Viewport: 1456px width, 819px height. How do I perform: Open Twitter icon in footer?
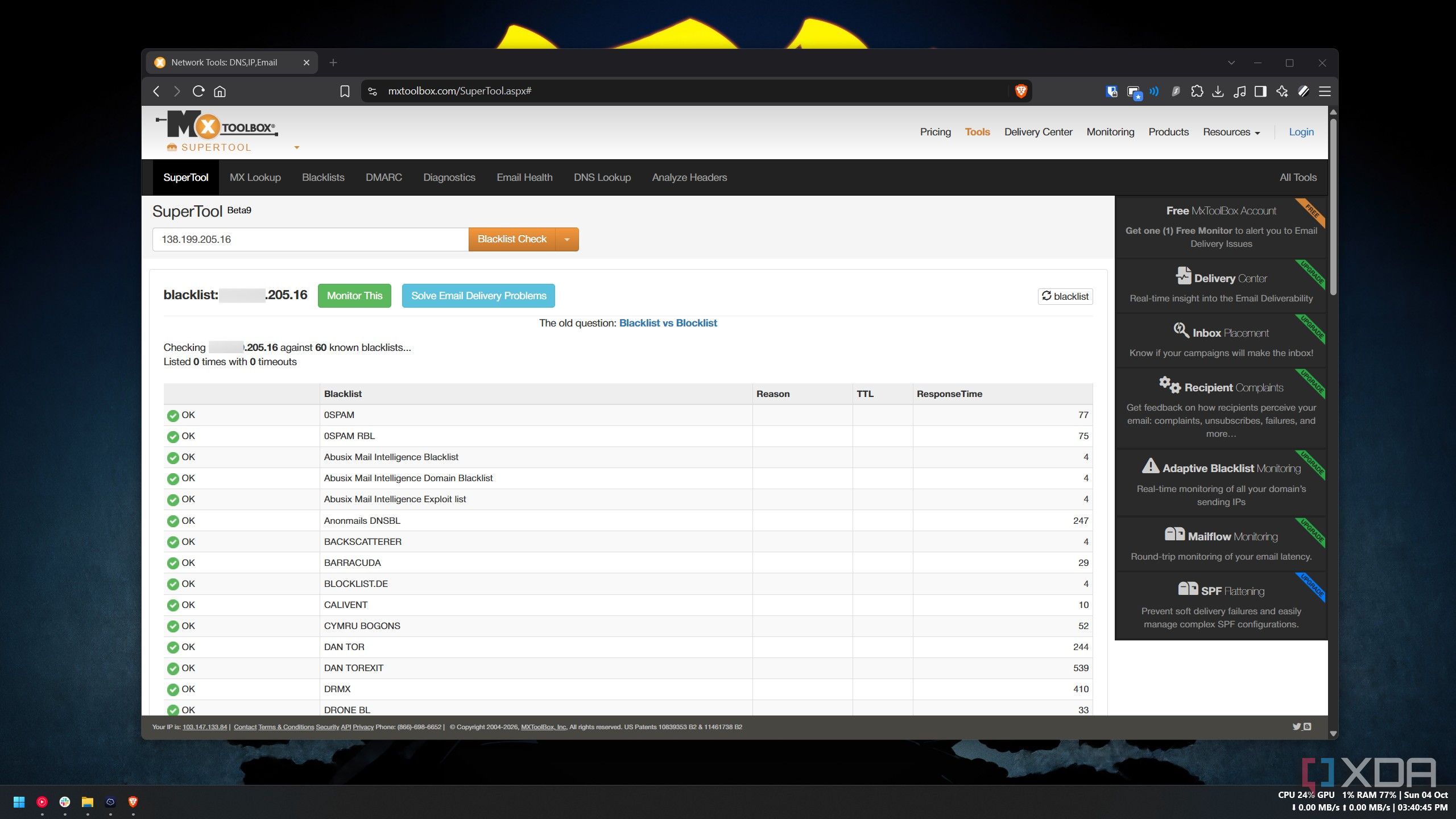[x=1297, y=726]
